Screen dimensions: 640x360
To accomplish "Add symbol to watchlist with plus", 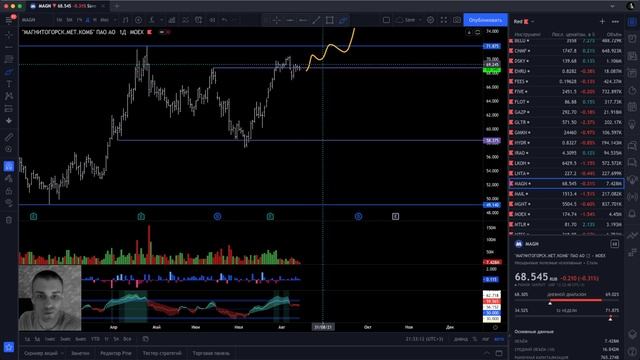I will 602,21.
